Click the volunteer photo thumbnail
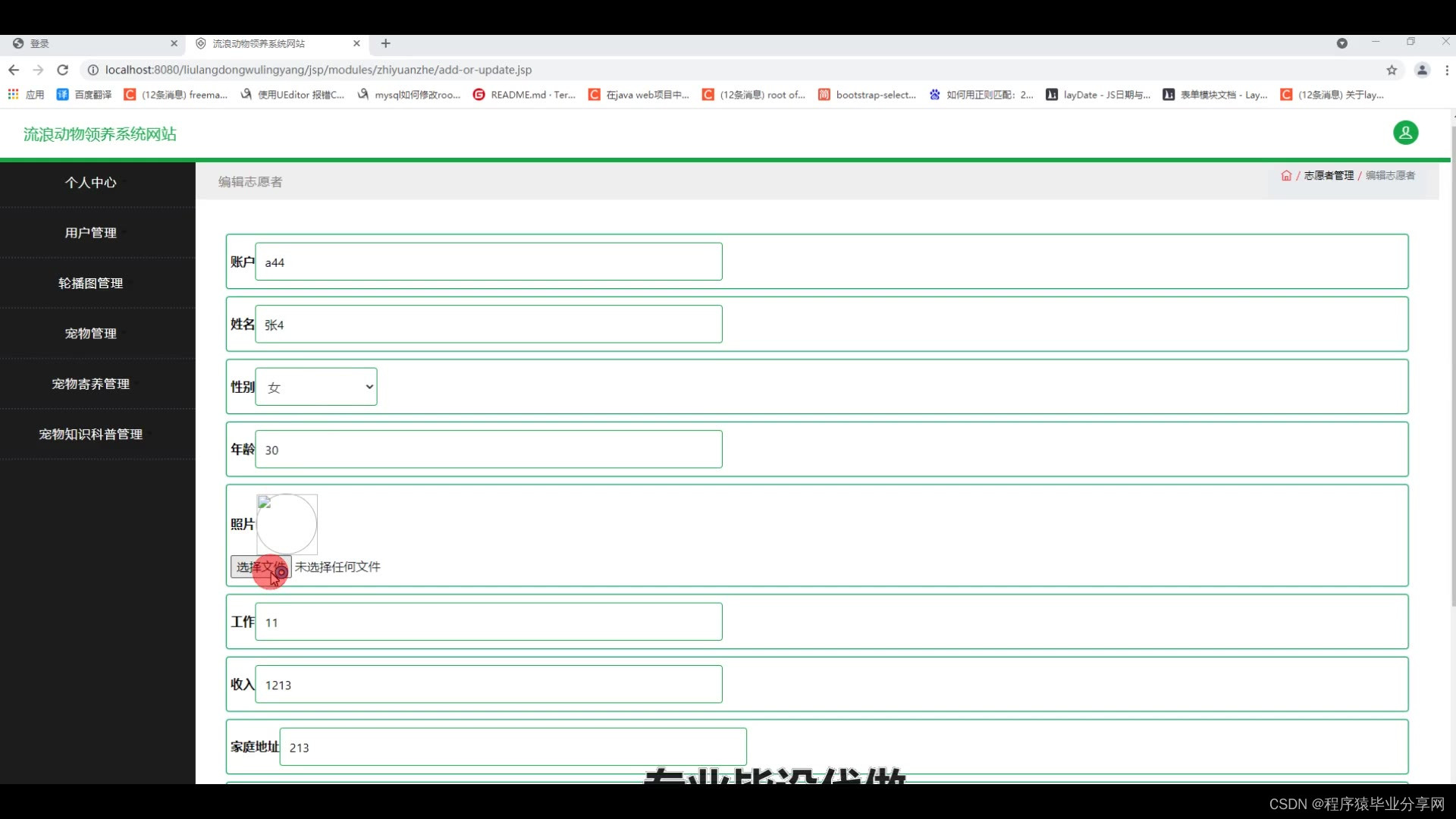This screenshot has width=1456, height=819. (287, 524)
